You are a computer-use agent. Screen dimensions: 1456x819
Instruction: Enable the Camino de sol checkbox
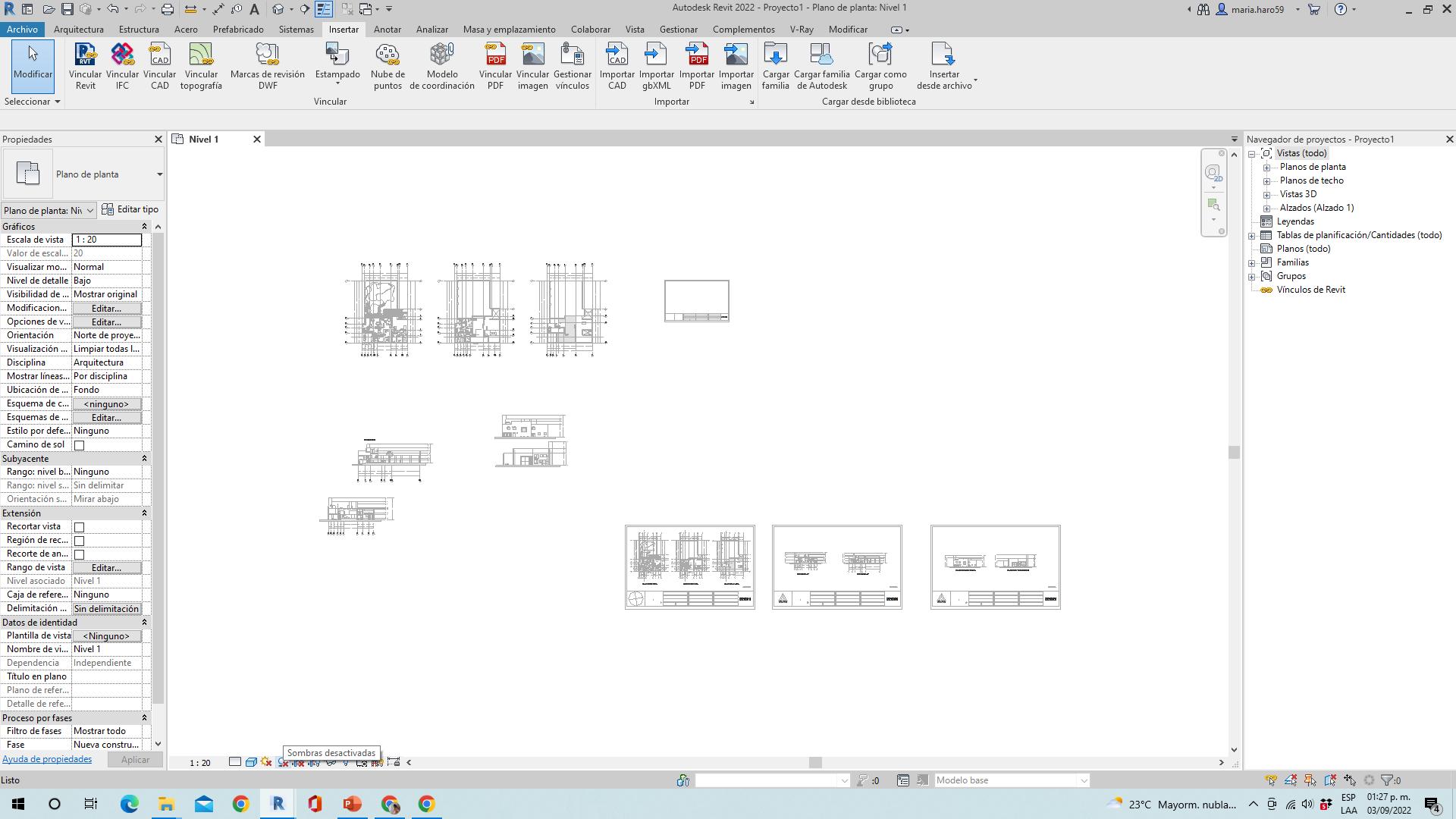79,445
